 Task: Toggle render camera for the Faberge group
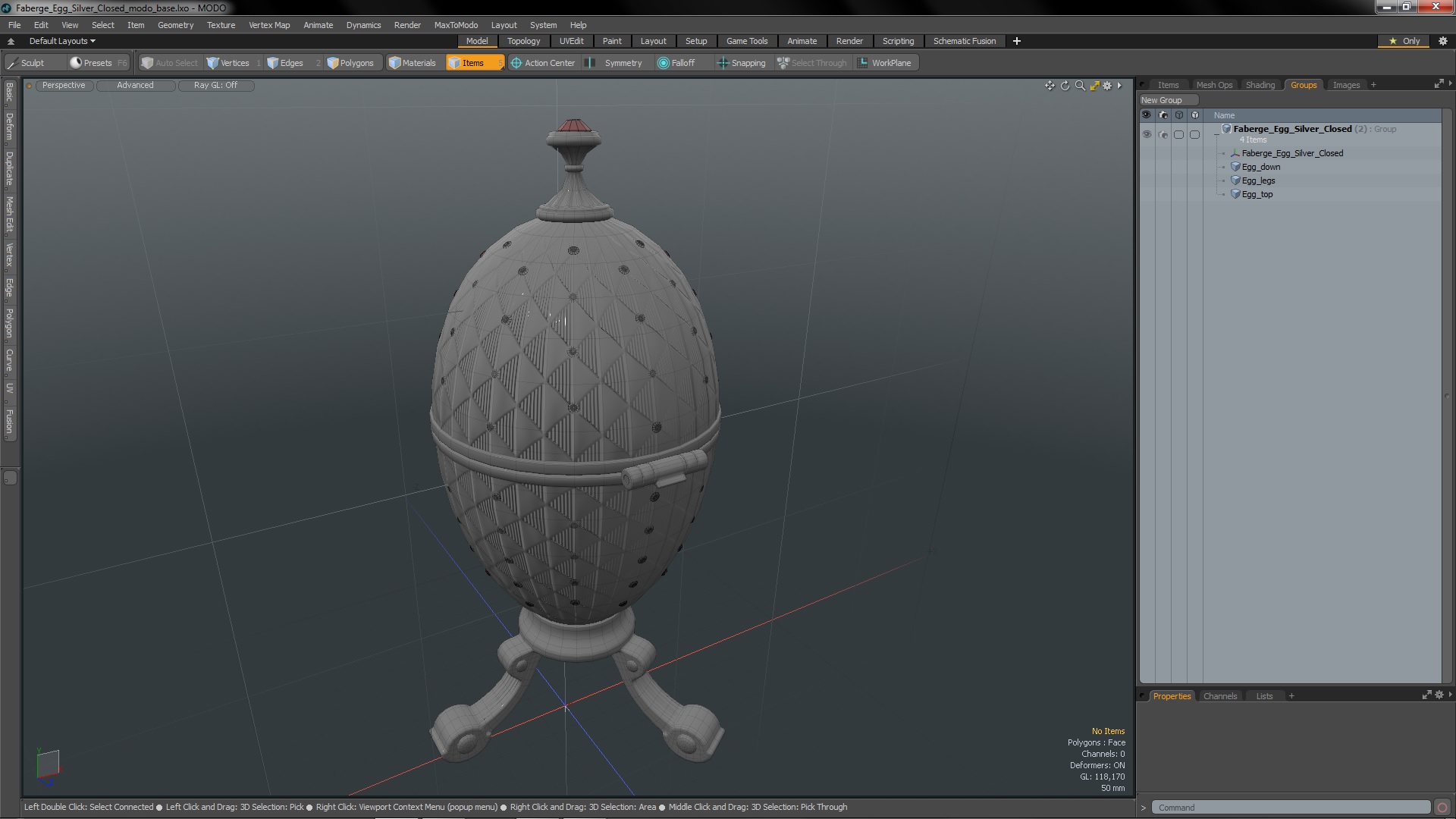click(1163, 134)
